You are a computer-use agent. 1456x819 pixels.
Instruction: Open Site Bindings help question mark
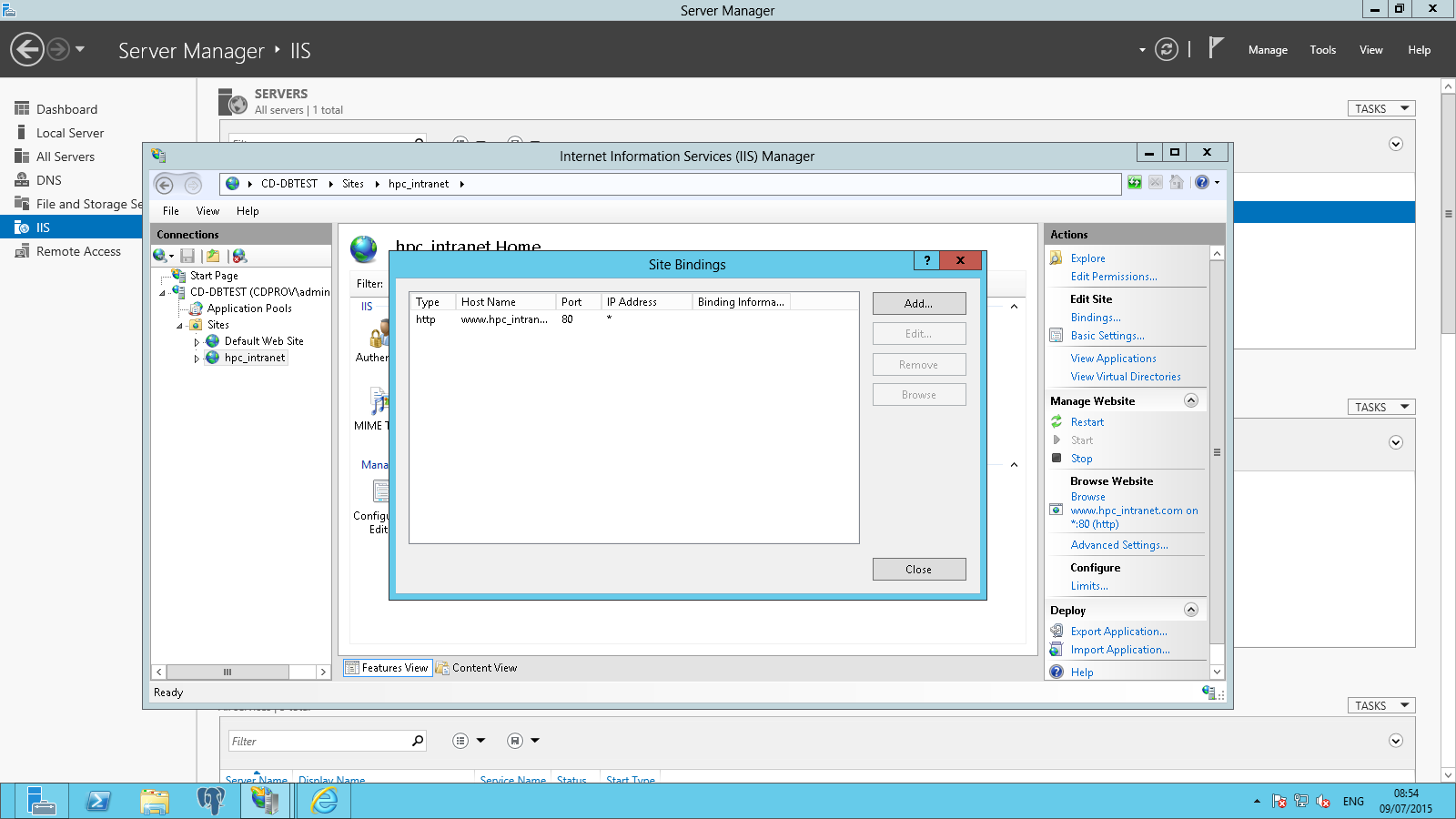(926, 260)
